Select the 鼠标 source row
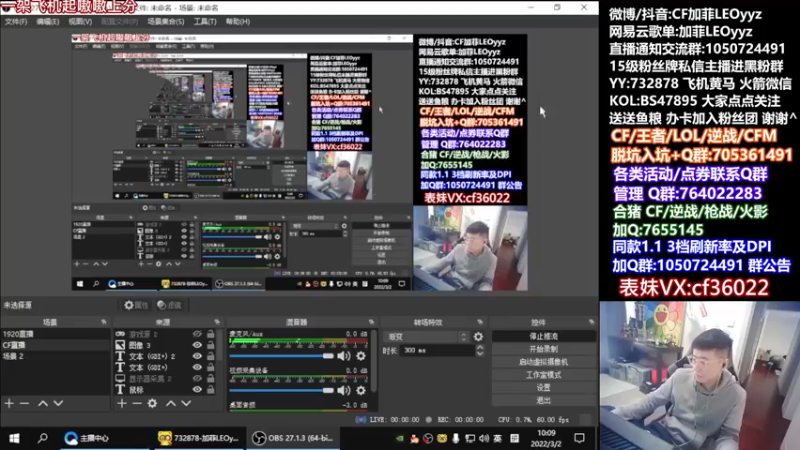Viewport: 800px width, 450px height. click(x=165, y=390)
